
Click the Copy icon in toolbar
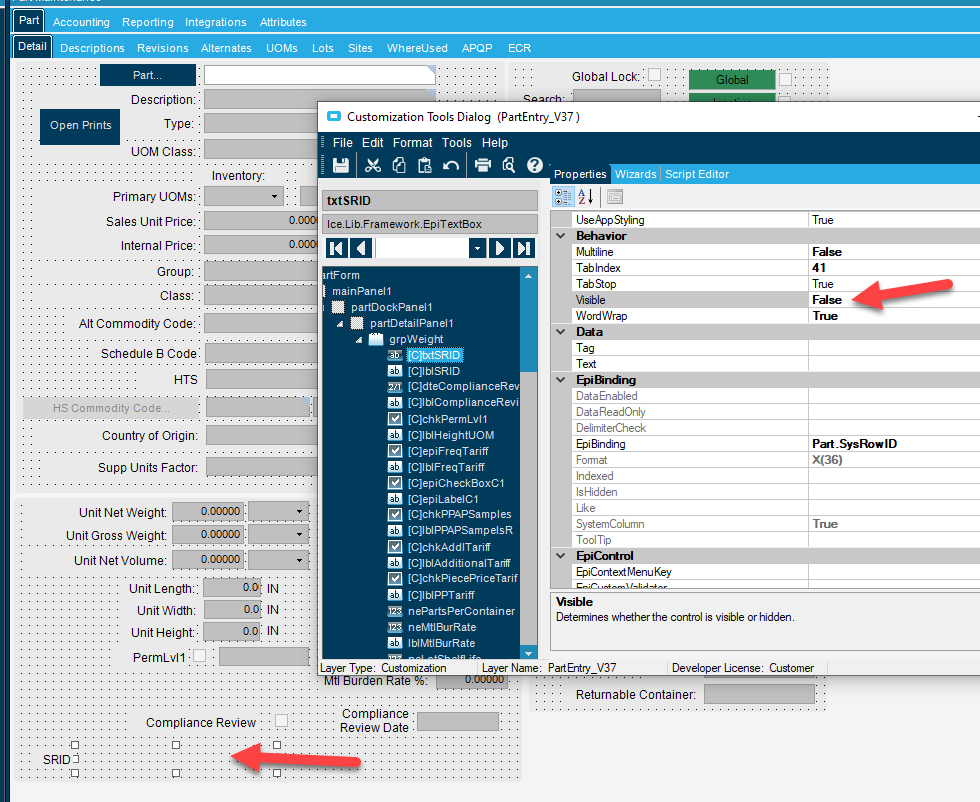(x=399, y=165)
